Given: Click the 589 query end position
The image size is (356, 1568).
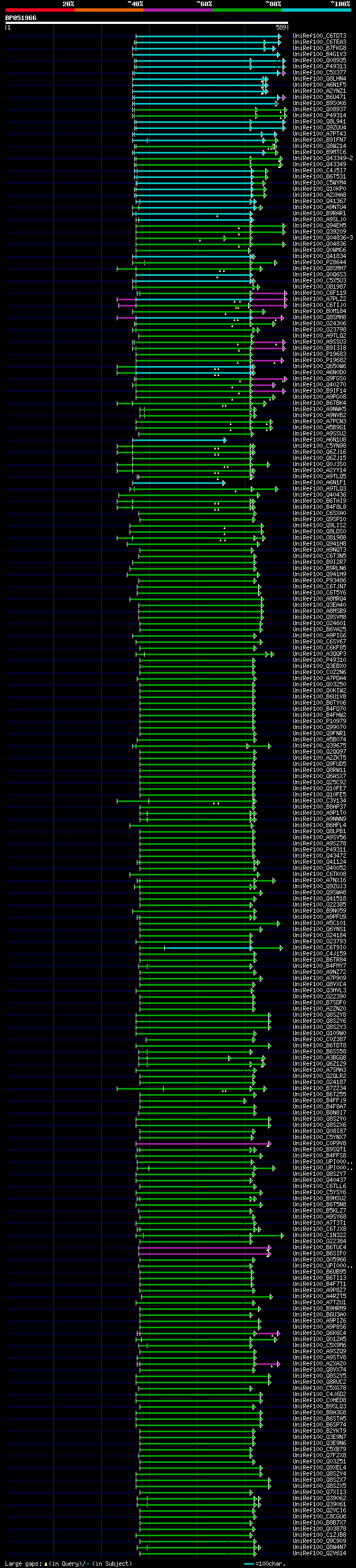Looking at the screenshot, I should pos(280,27).
